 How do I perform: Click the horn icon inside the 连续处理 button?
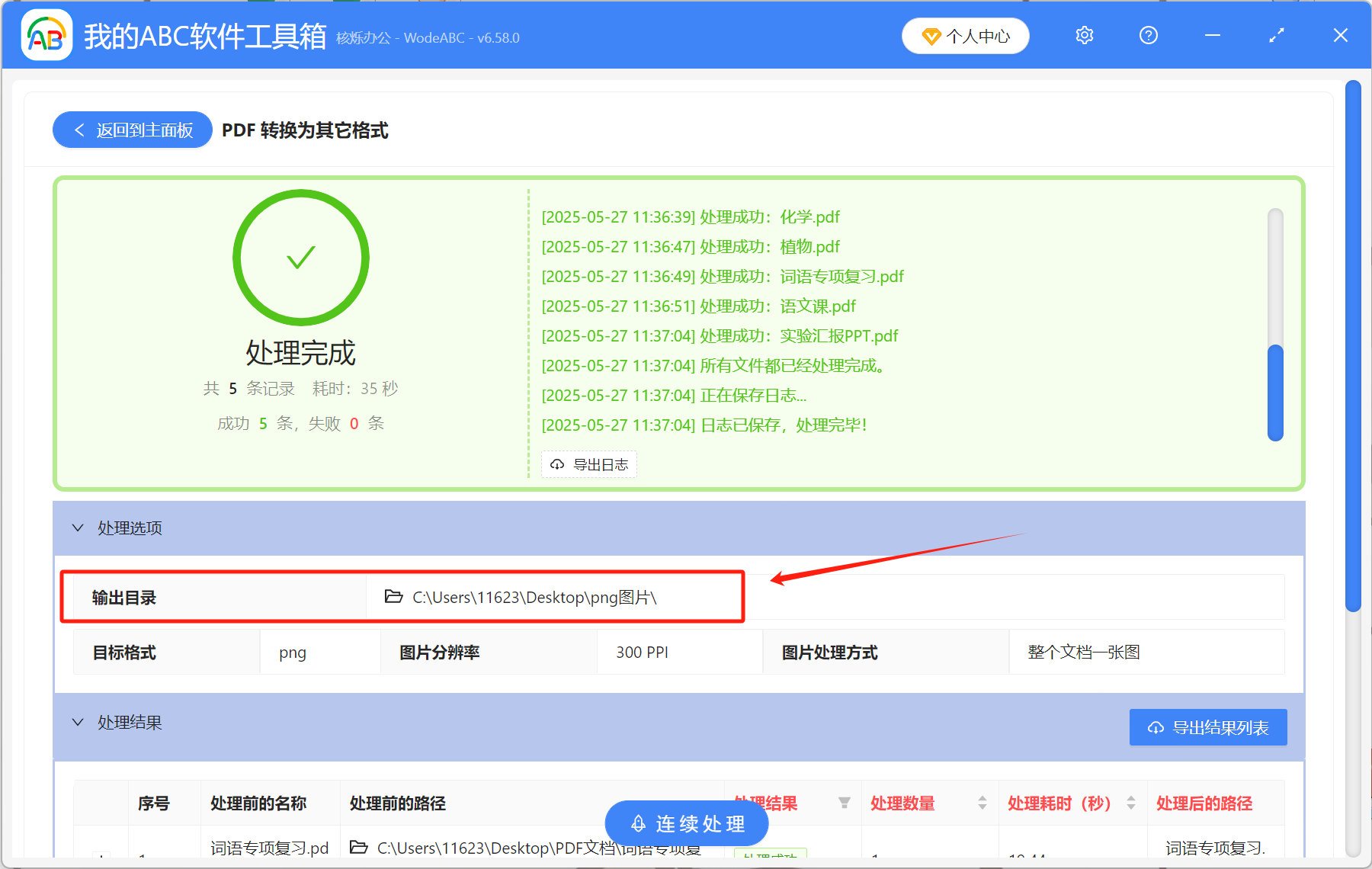(637, 823)
